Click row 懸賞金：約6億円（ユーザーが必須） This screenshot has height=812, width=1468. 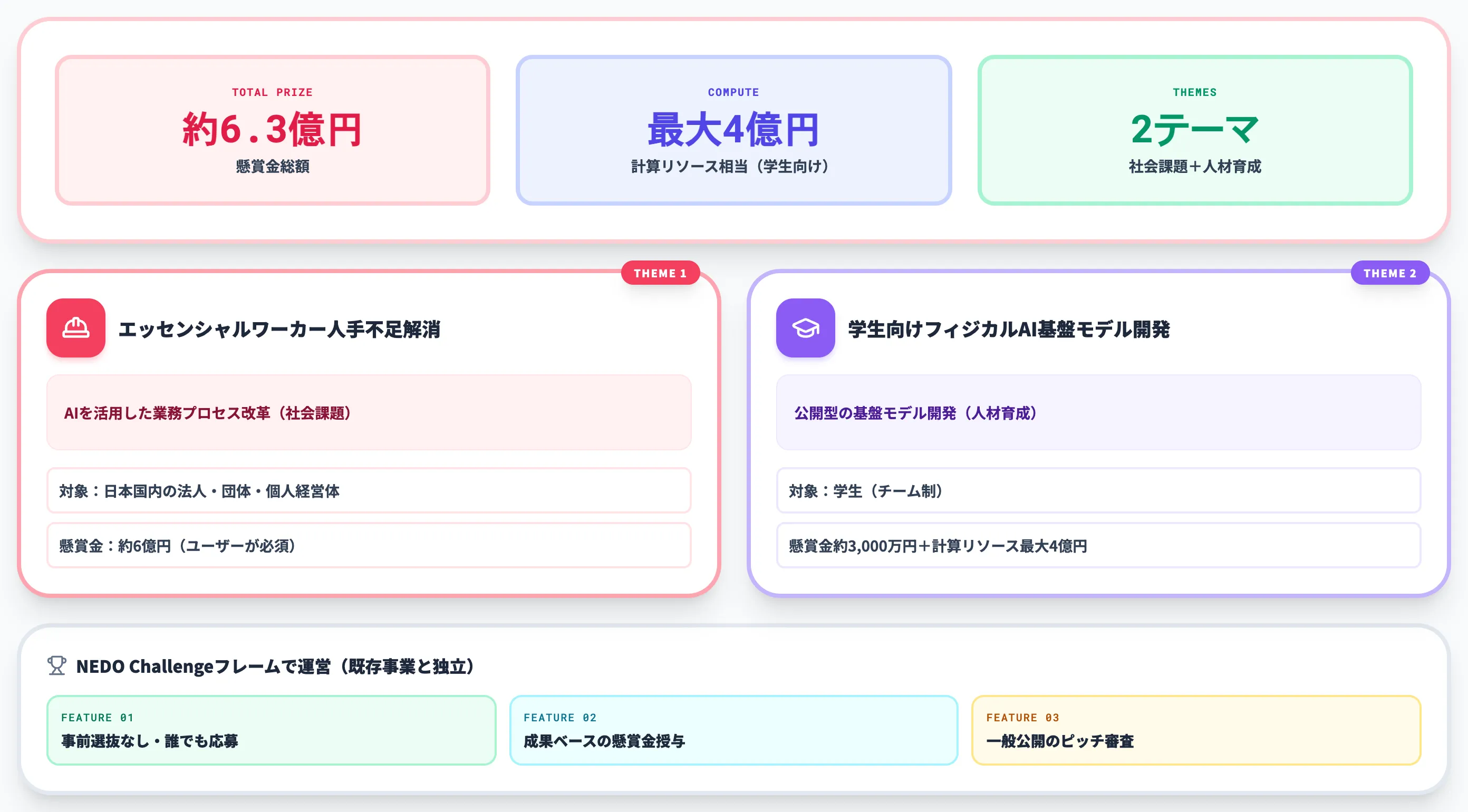click(x=369, y=545)
